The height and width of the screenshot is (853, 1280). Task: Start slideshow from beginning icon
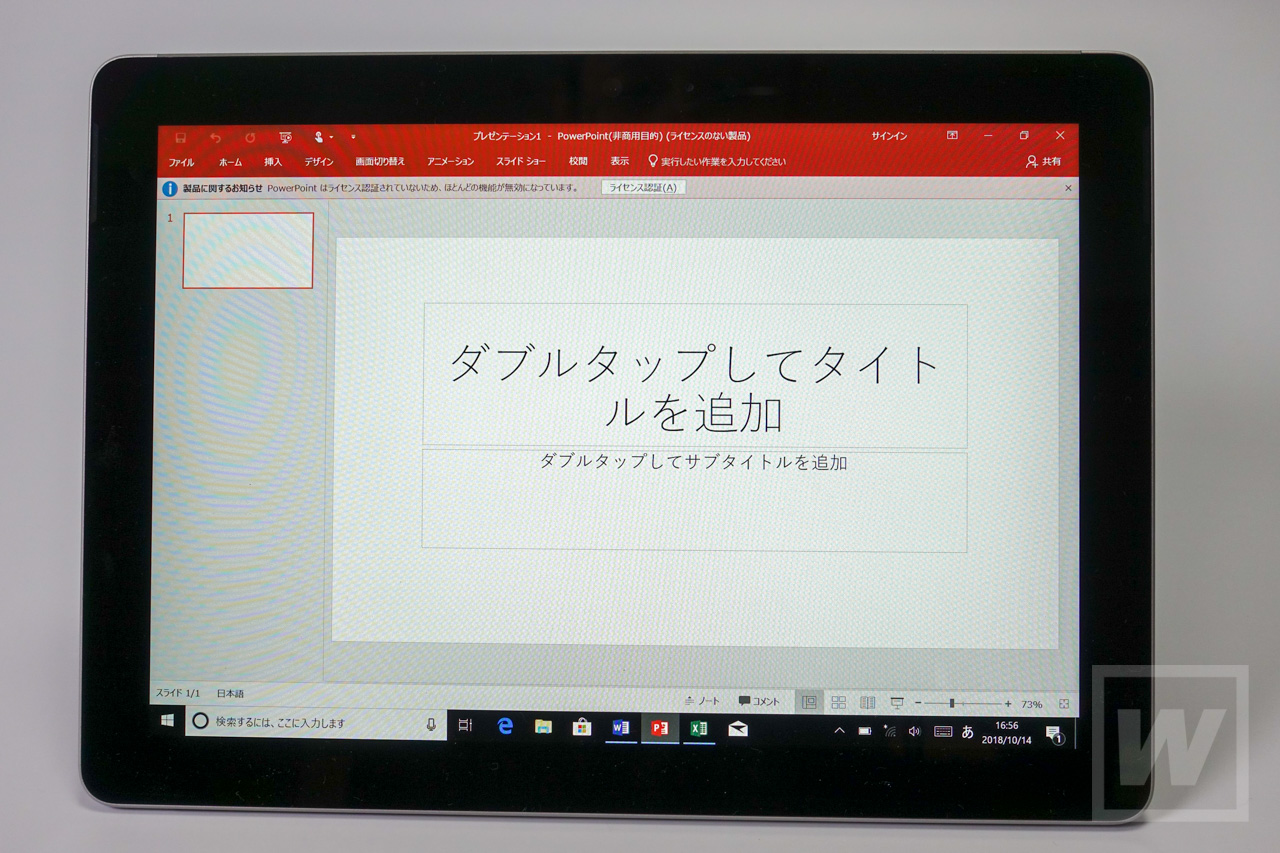[286, 137]
